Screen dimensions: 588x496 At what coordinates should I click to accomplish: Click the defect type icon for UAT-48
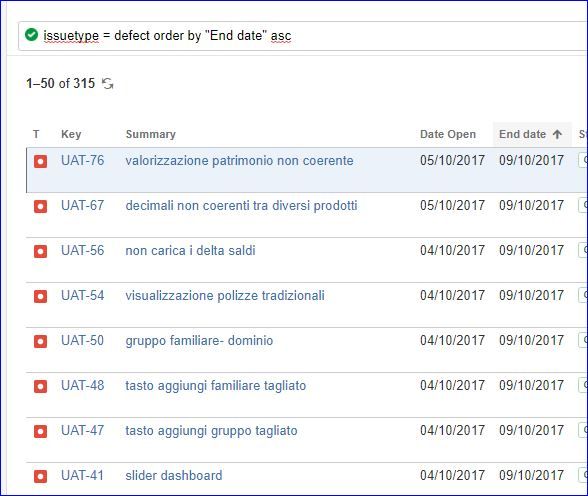pyautogui.click(x=40, y=387)
